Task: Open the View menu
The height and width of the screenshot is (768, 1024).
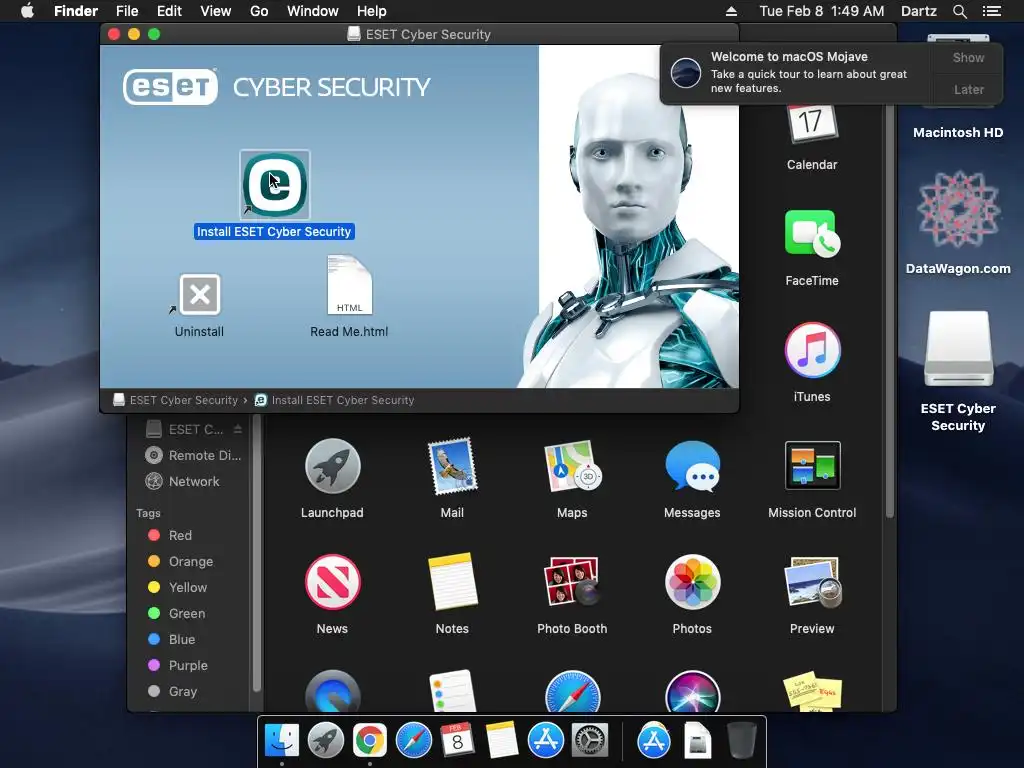Action: tap(216, 11)
